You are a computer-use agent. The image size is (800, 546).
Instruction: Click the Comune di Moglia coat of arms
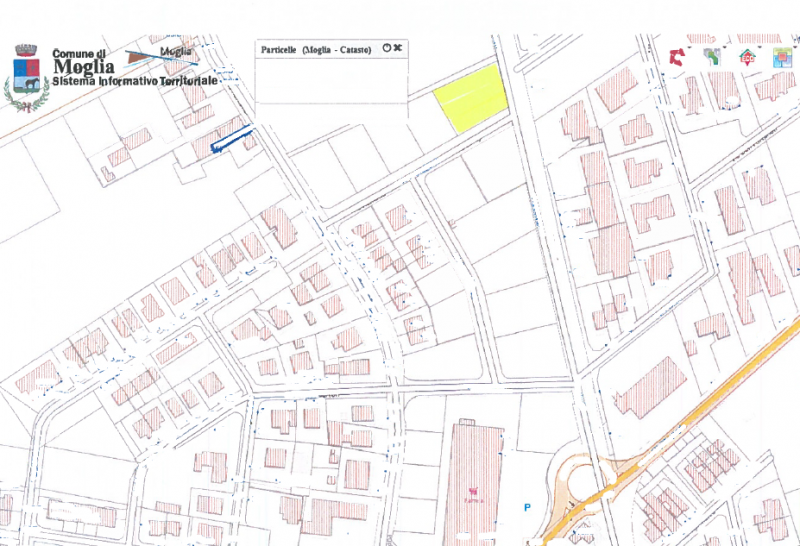(x=26, y=78)
